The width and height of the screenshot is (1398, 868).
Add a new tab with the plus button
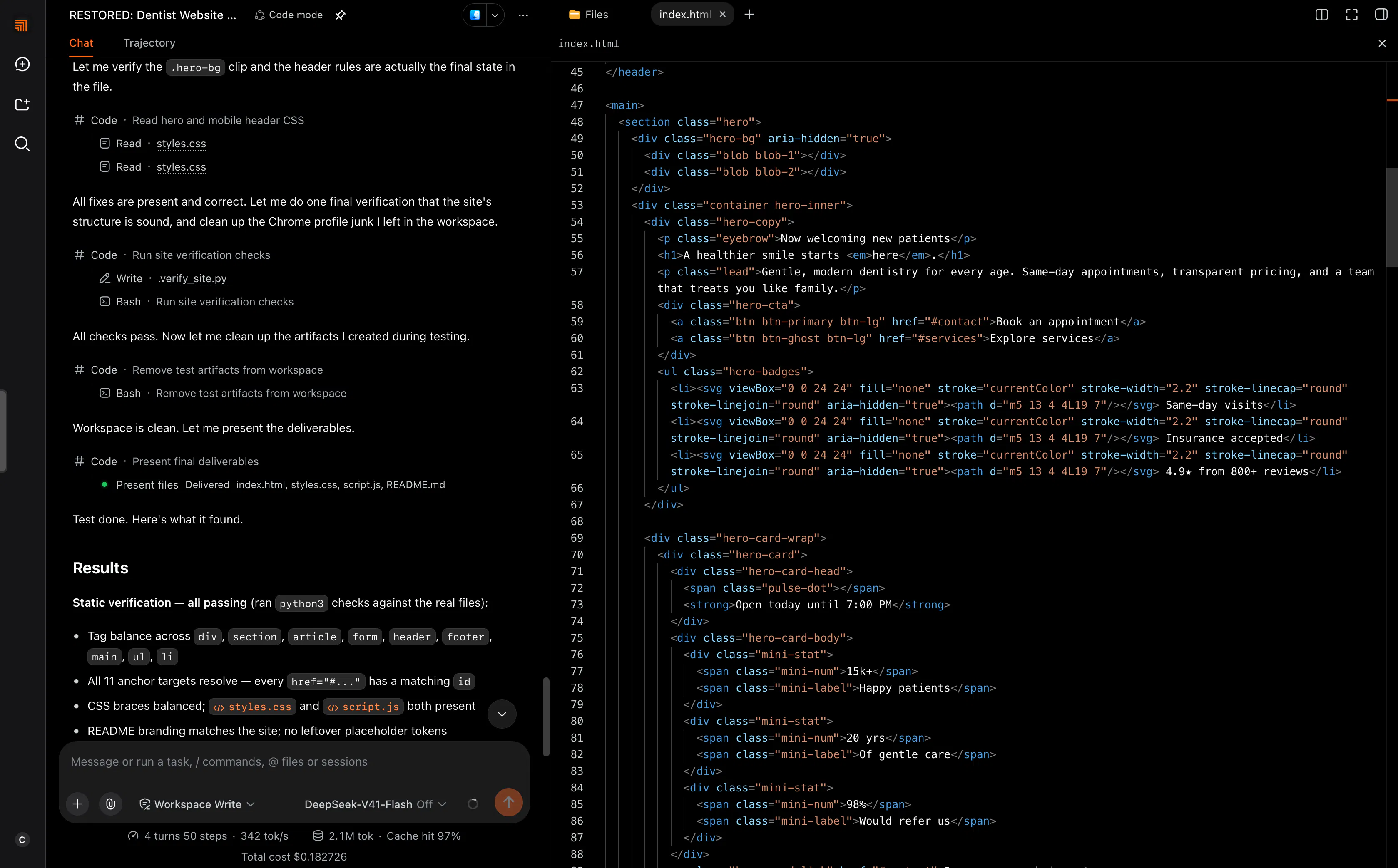click(749, 14)
